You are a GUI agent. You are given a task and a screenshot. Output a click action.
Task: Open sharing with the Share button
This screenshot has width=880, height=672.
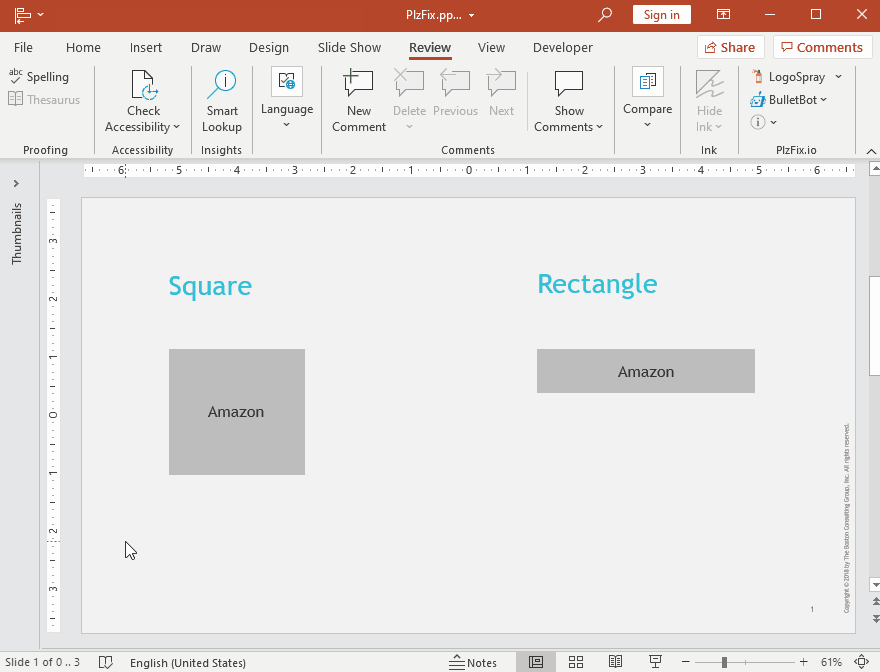tap(730, 47)
